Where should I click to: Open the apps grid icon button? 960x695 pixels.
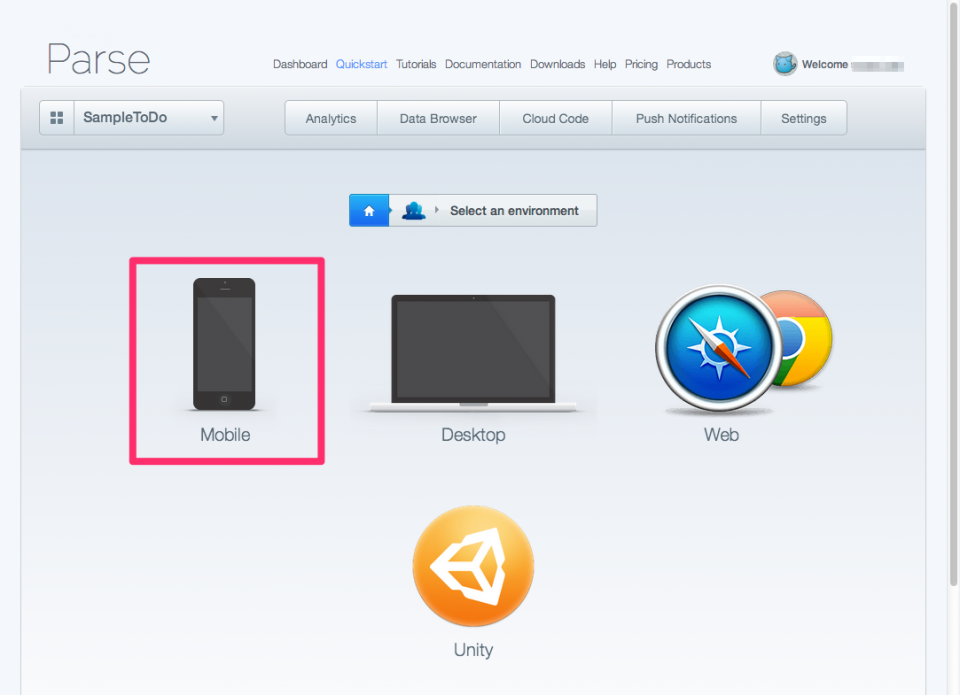coord(57,118)
